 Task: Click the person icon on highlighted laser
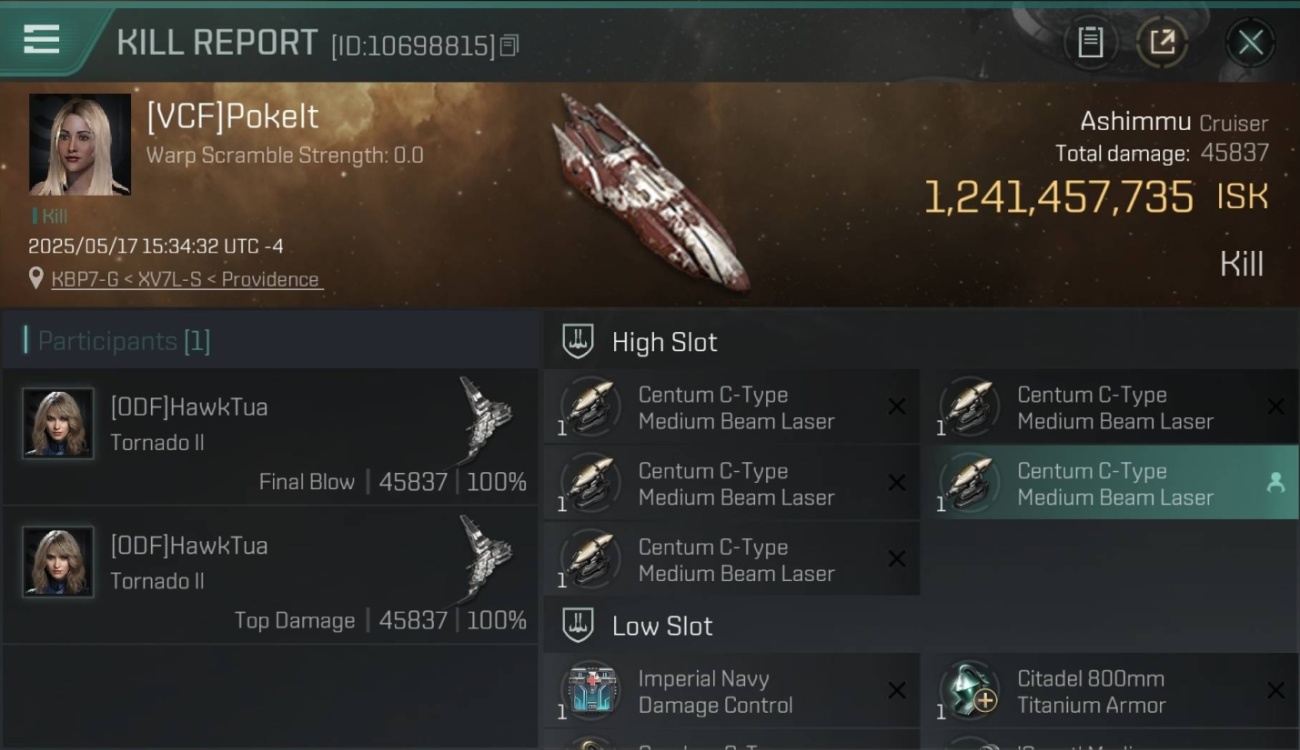pyautogui.click(x=1275, y=483)
